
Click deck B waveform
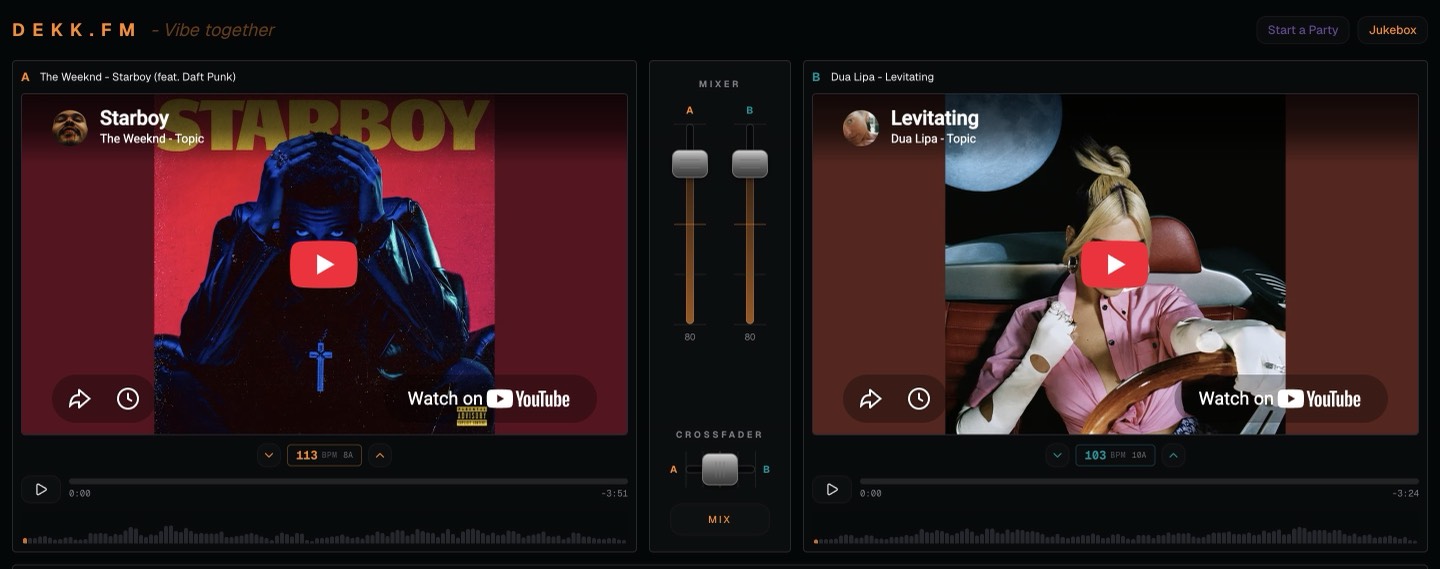(x=1116, y=534)
